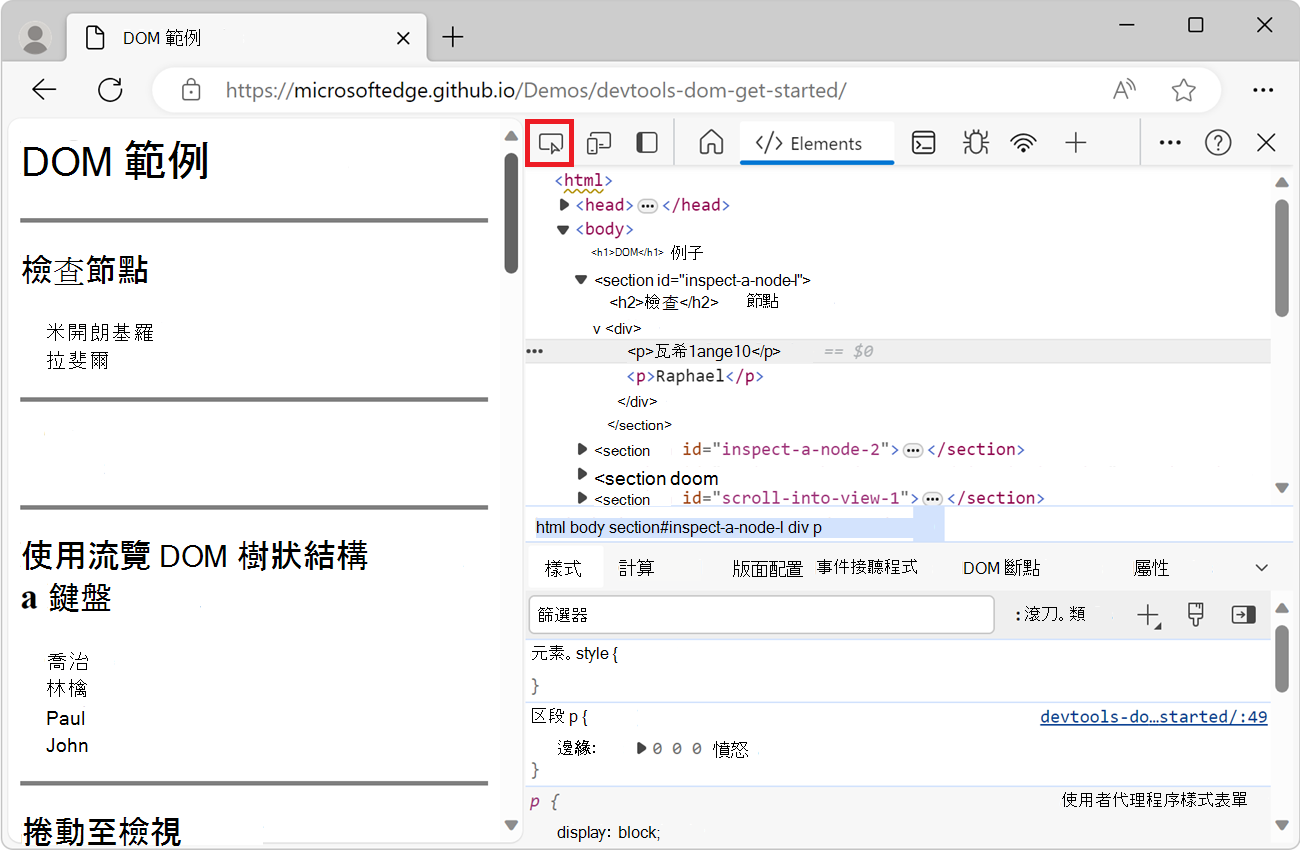Image resolution: width=1300 pixels, height=850 pixels.
Task: Activate the Inspect element picker tool
Action: (550, 143)
